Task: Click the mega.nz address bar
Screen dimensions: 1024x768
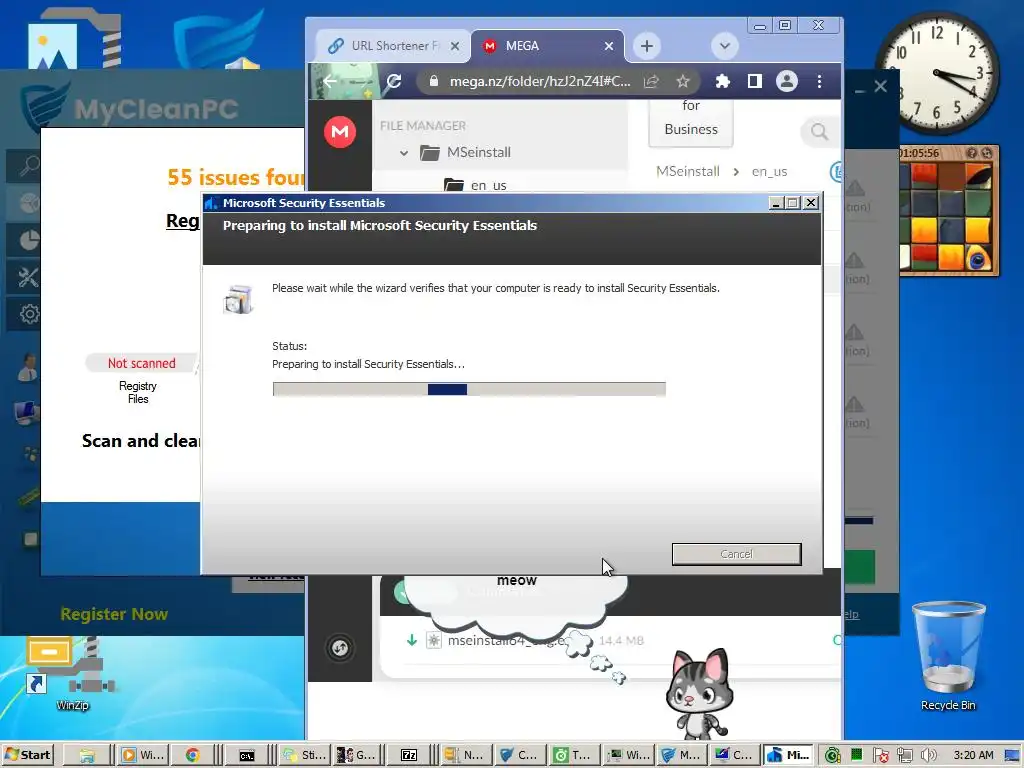Action: pyautogui.click(x=539, y=81)
